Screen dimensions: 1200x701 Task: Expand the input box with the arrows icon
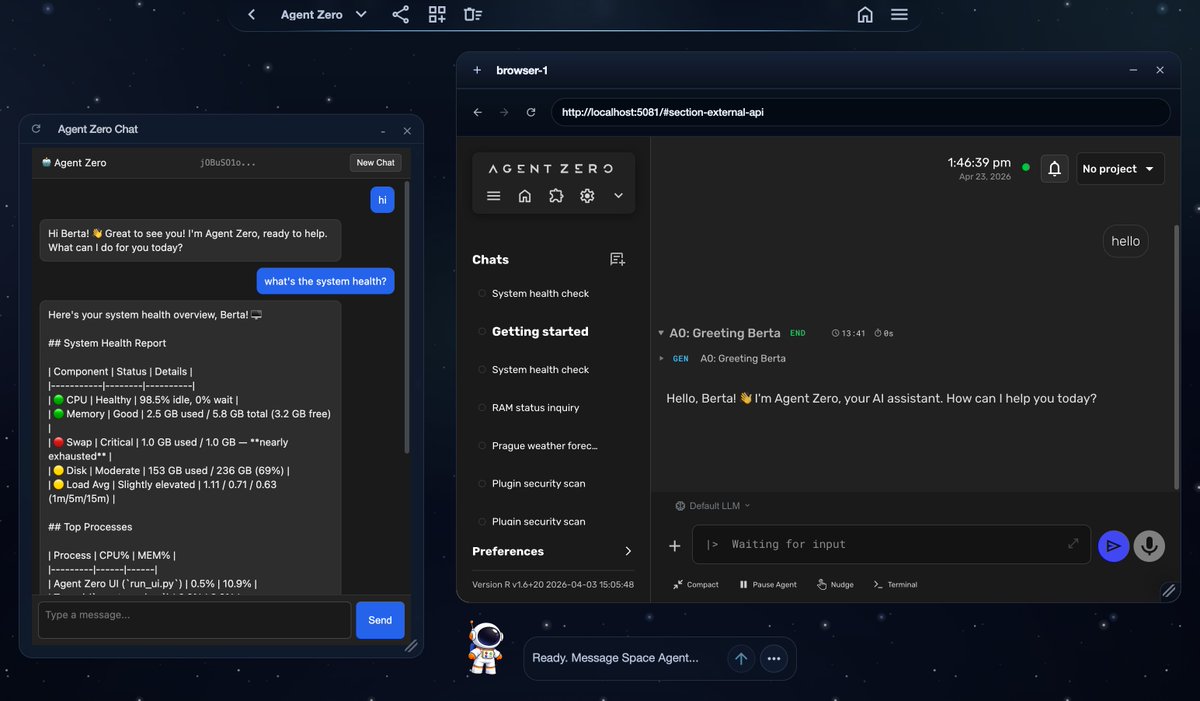point(1073,544)
